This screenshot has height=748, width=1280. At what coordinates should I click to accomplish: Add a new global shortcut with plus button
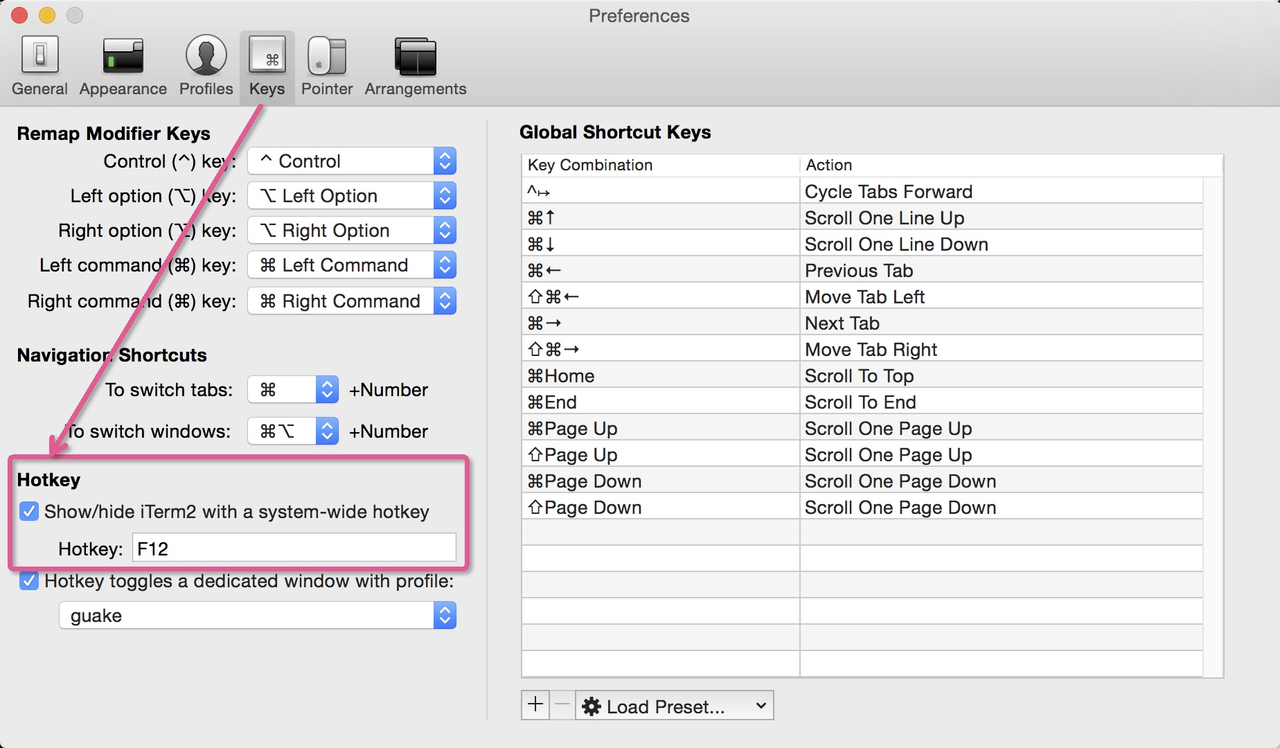click(535, 705)
